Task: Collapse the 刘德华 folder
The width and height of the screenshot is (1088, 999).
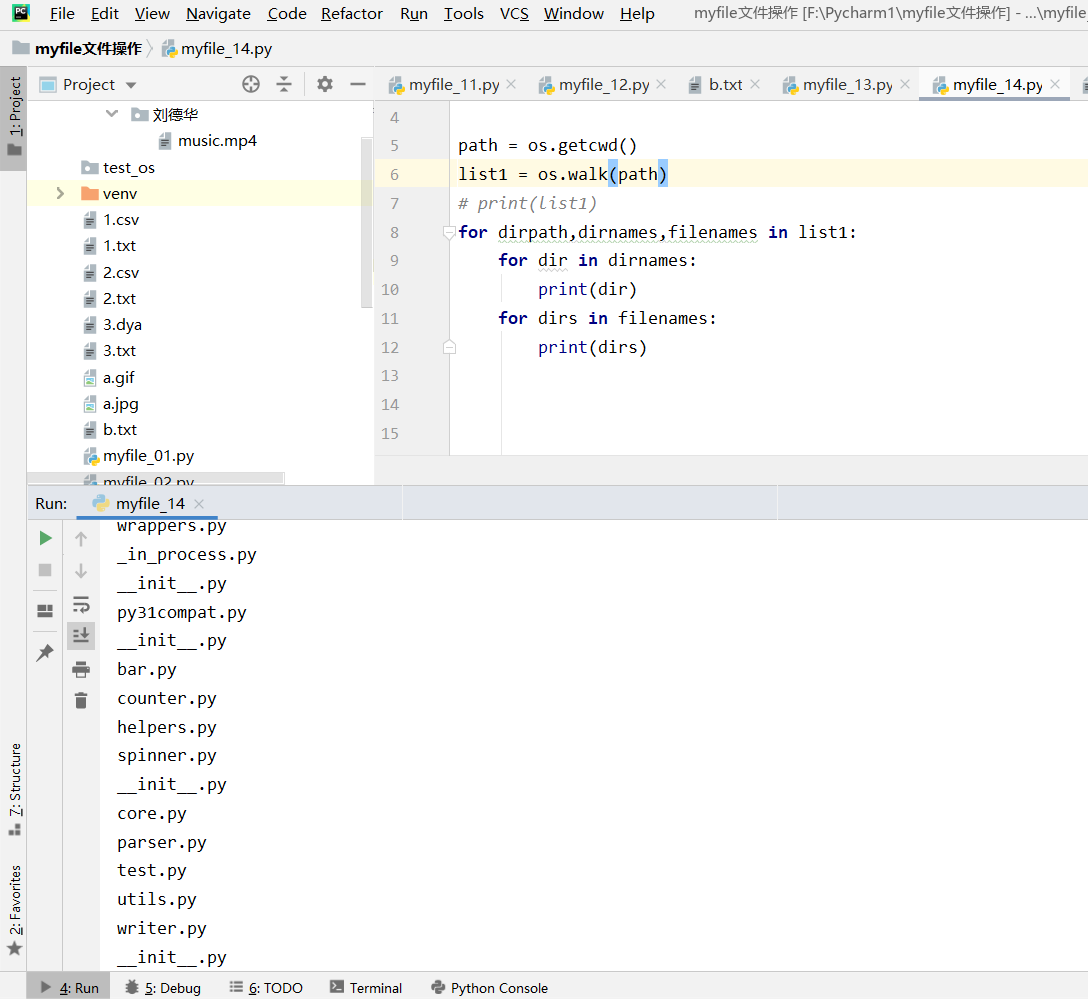Action: coord(112,114)
